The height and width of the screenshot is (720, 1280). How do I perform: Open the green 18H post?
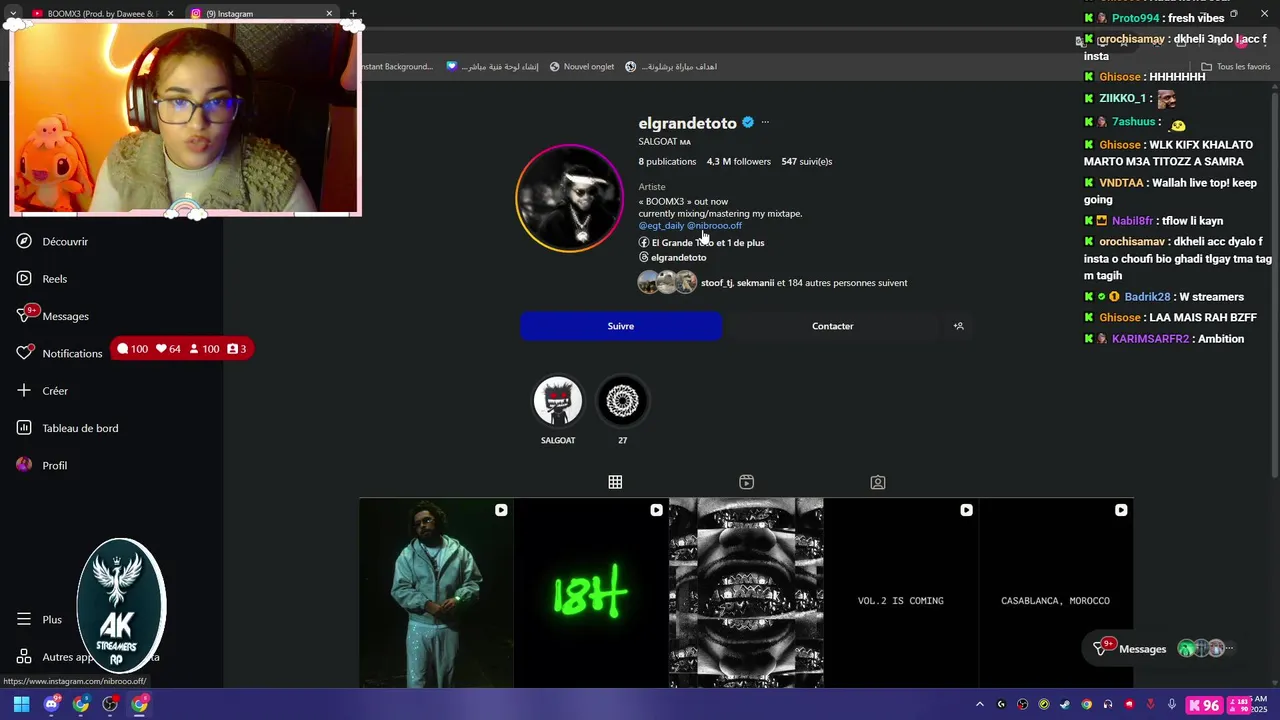coord(591,594)
